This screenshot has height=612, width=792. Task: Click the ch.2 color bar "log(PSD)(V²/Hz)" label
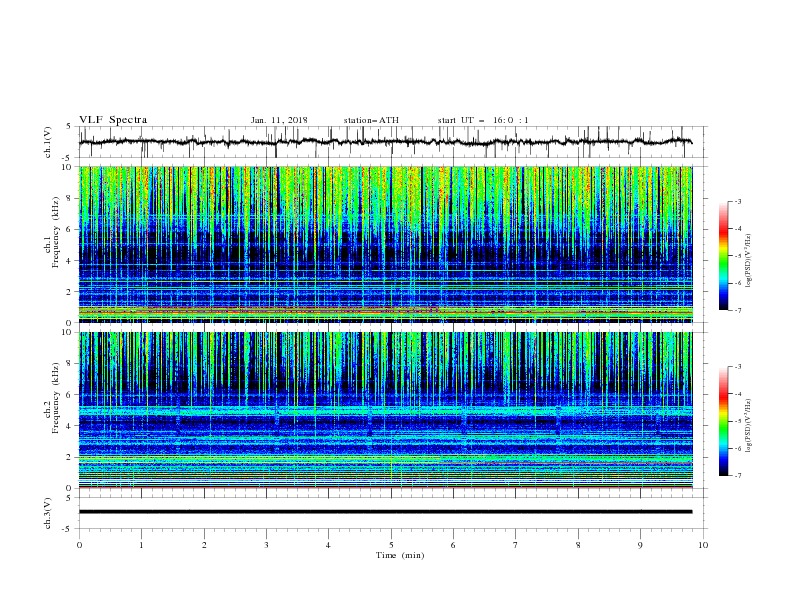click(x=749, y=426)
